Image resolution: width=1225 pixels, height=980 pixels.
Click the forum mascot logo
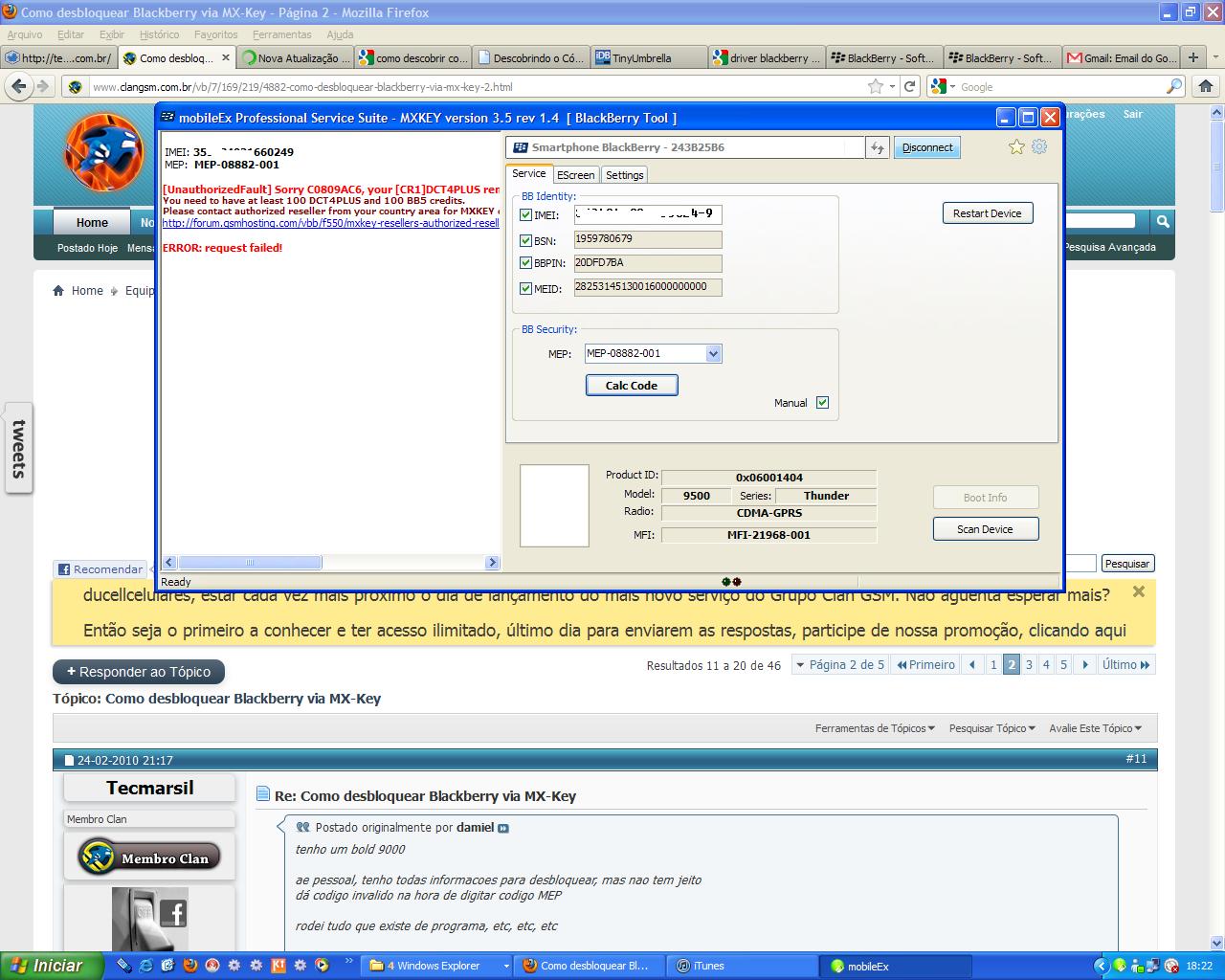click(103, 151)
